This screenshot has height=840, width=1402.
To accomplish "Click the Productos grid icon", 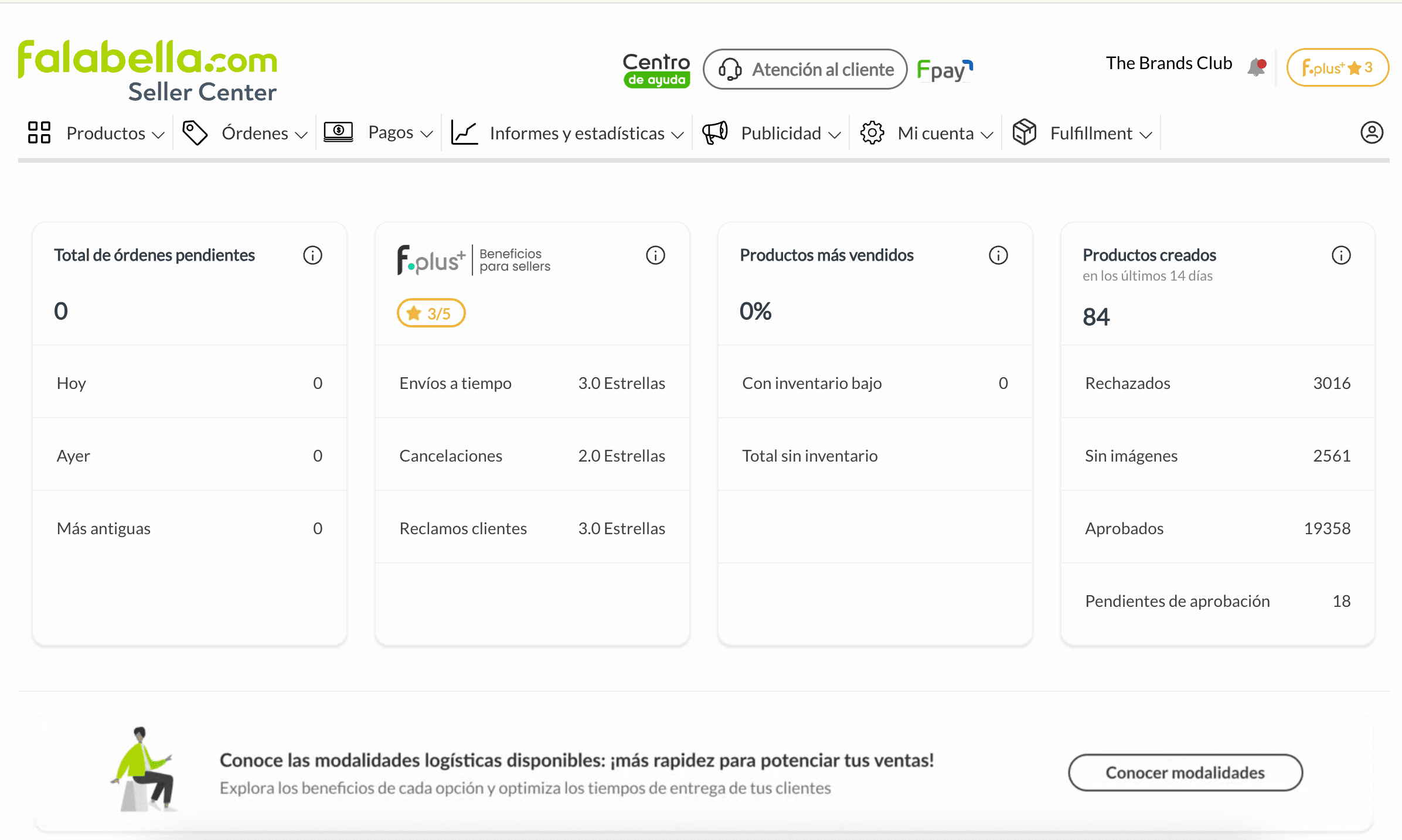I will pyautogui.click(x=39, y=132).
